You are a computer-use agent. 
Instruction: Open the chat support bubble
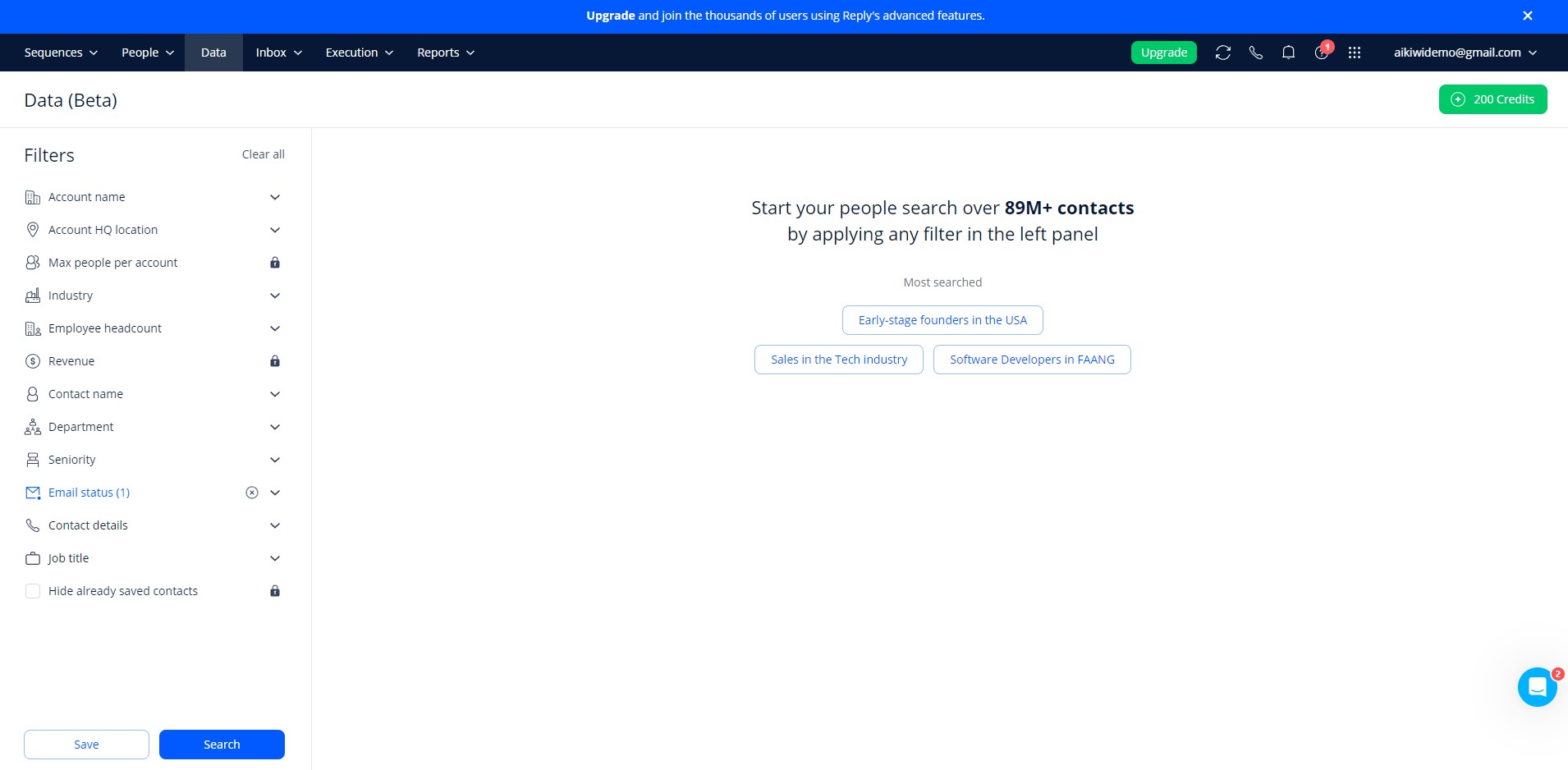[x=1537, y=687]
